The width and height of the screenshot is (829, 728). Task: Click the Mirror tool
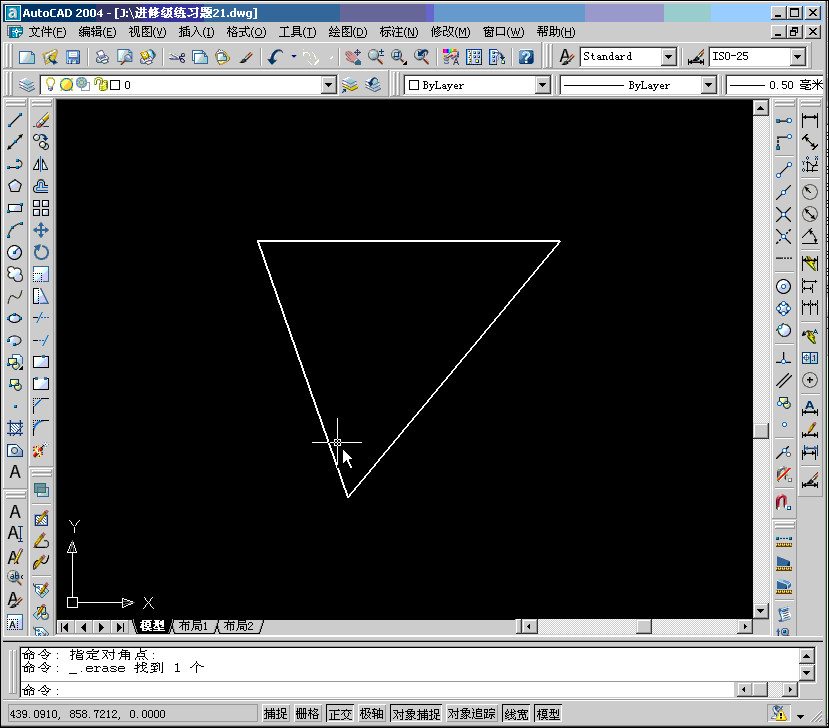[41, 164]
